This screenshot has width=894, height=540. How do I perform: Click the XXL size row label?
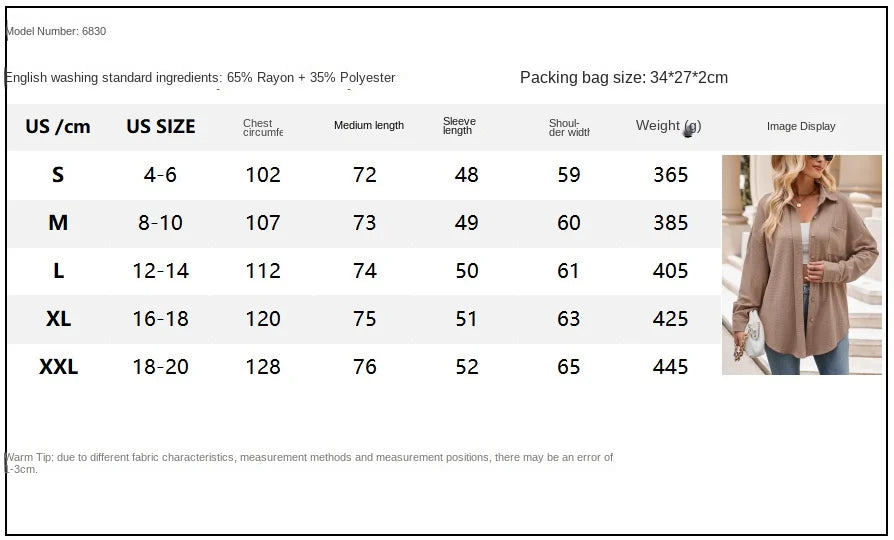58,367
